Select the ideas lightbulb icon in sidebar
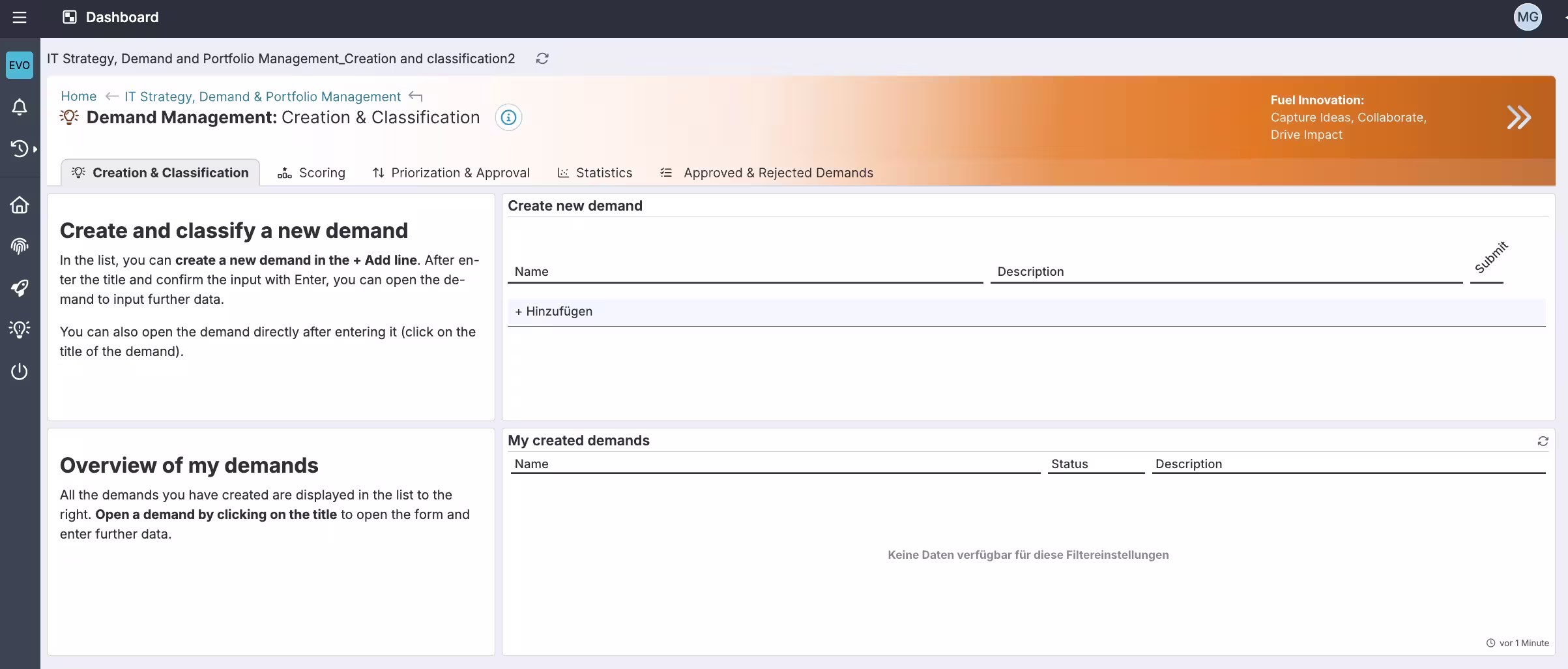 click(20, 329)
